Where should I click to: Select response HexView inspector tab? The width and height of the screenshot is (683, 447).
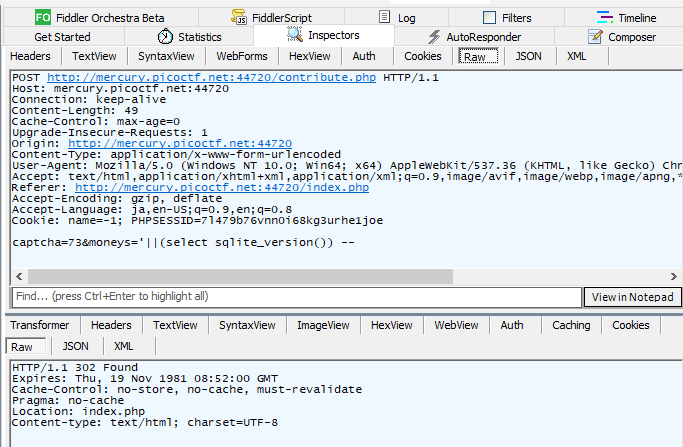pos(392,325)
